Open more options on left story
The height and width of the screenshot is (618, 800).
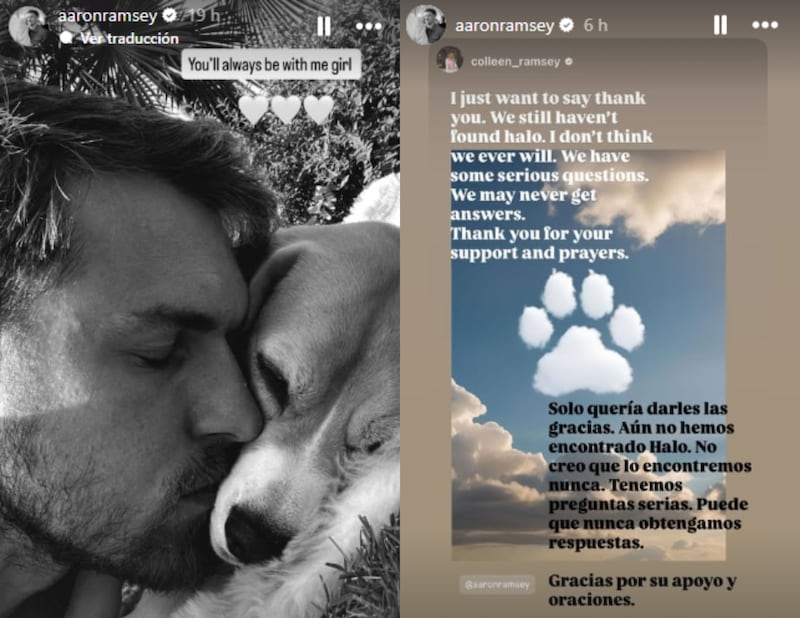click(x=368, y=26)
